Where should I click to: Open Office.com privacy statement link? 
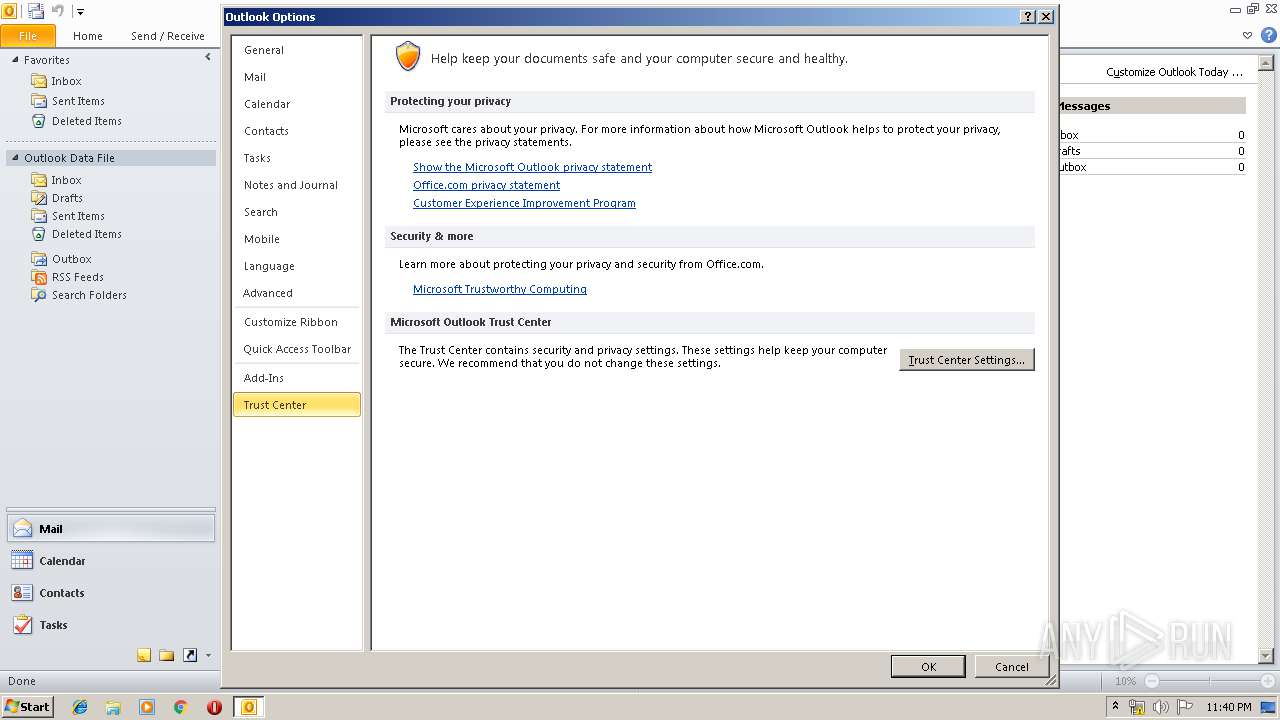[x=486, y=185]
